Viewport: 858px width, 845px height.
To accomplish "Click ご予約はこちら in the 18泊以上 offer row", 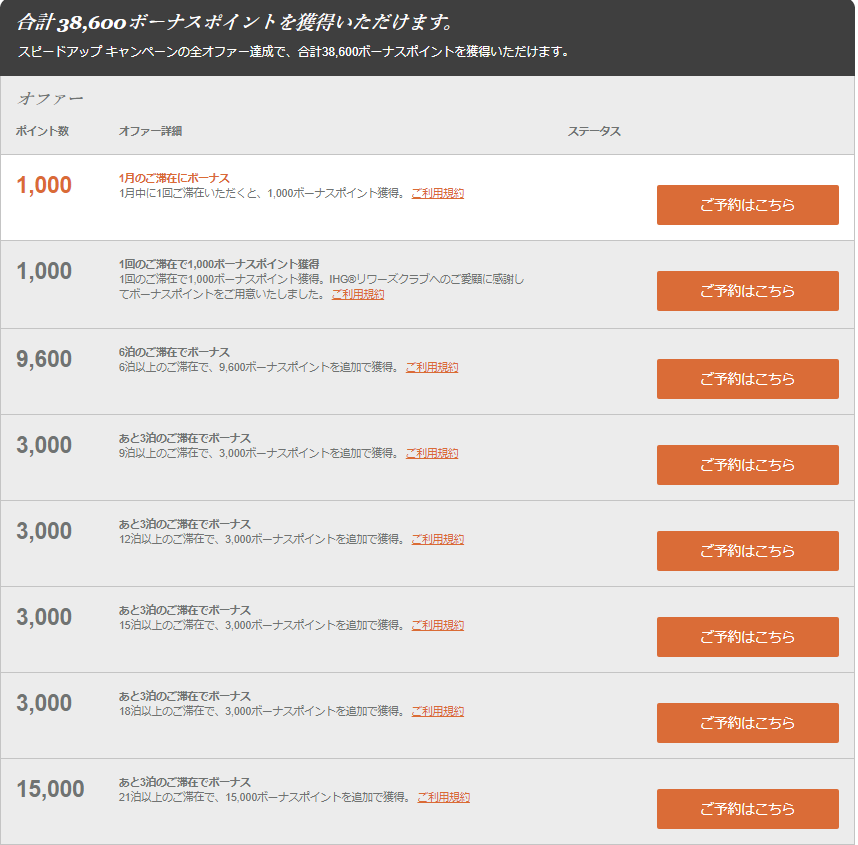I will [x=747, y=722].
